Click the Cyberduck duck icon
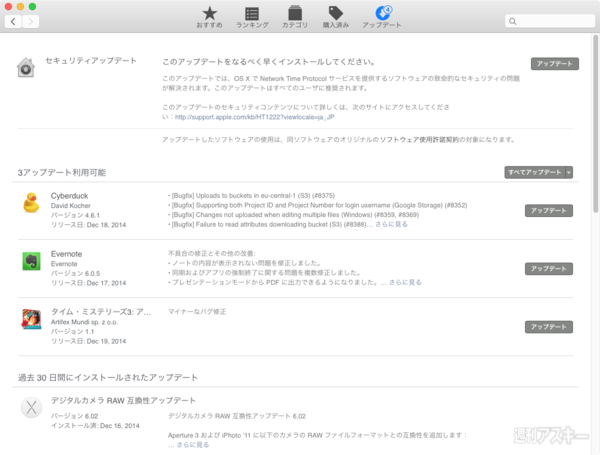 pos(31,202)
